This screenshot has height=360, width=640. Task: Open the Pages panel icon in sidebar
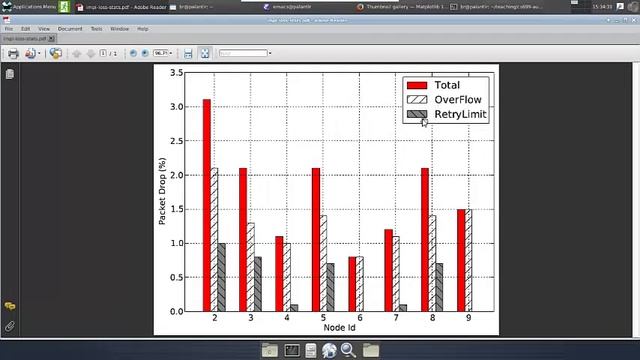click(10, 74)
